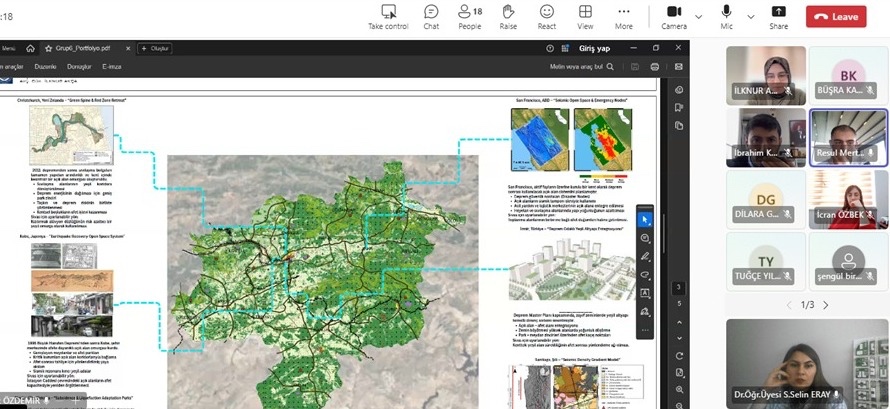Open the Share content tray
890x409 pixels.
pos(778,16)
